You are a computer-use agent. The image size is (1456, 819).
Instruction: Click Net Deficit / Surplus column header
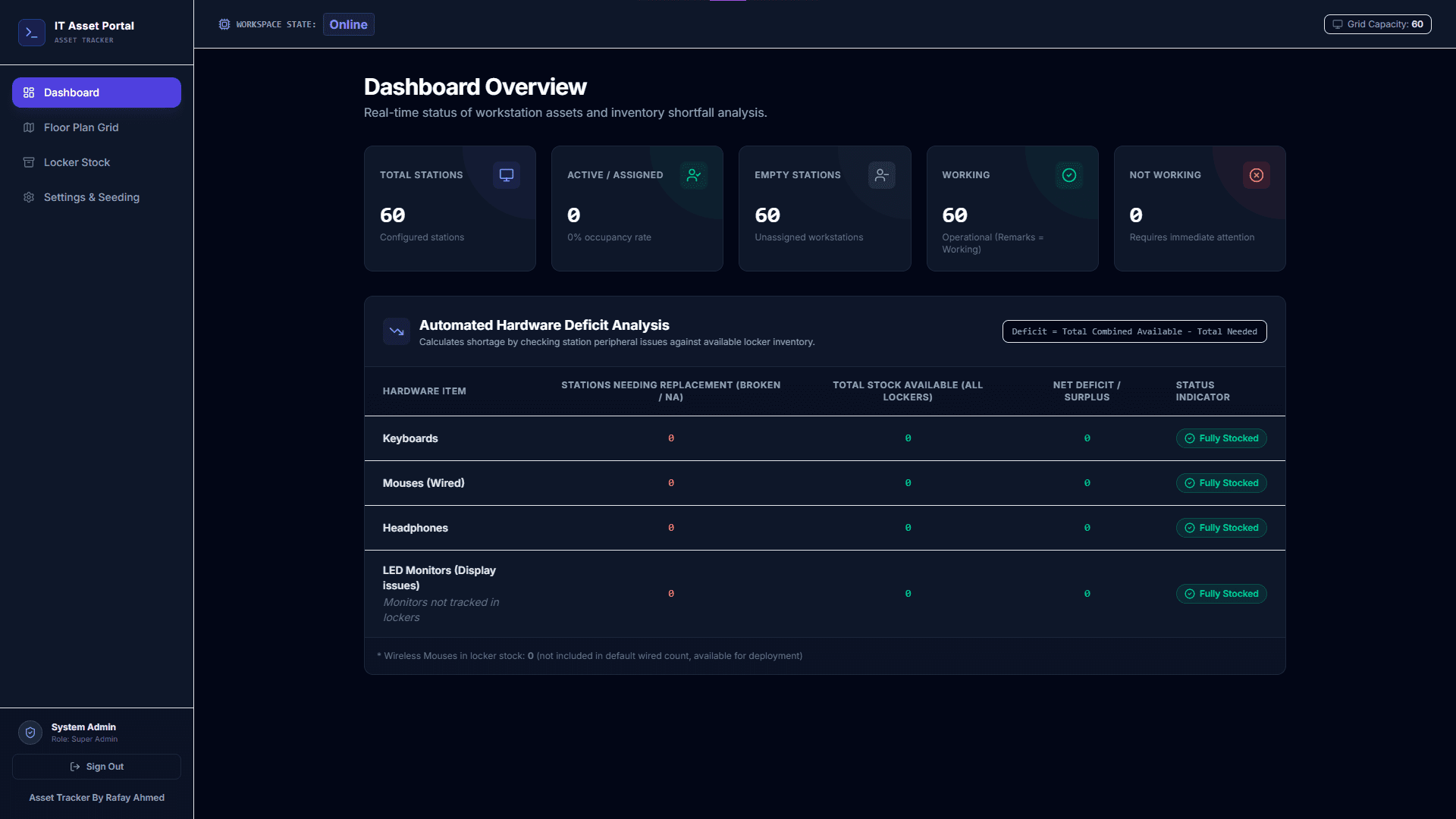click(1087, 391)
